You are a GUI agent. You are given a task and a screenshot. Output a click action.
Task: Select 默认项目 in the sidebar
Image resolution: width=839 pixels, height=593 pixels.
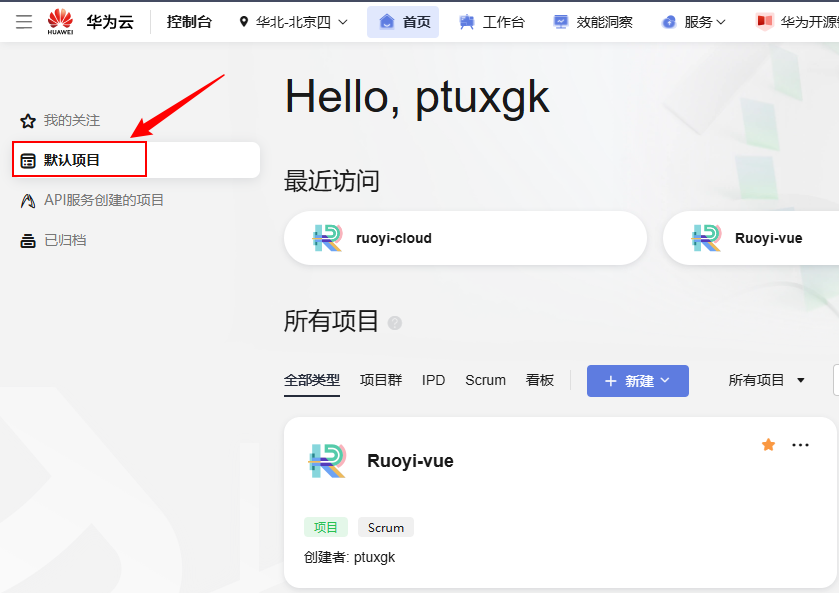coord(136,160)
